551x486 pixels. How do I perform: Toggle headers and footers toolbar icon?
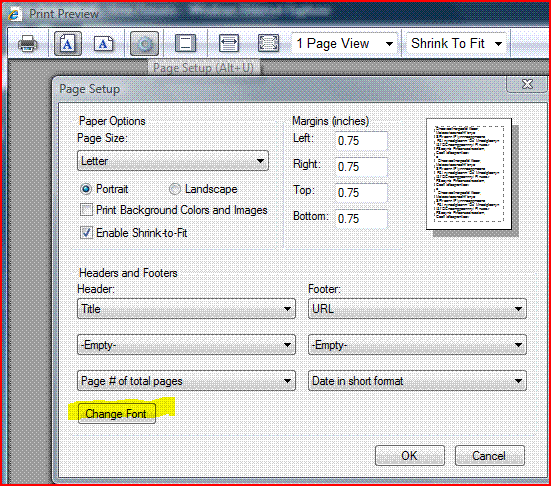point(185,44)
